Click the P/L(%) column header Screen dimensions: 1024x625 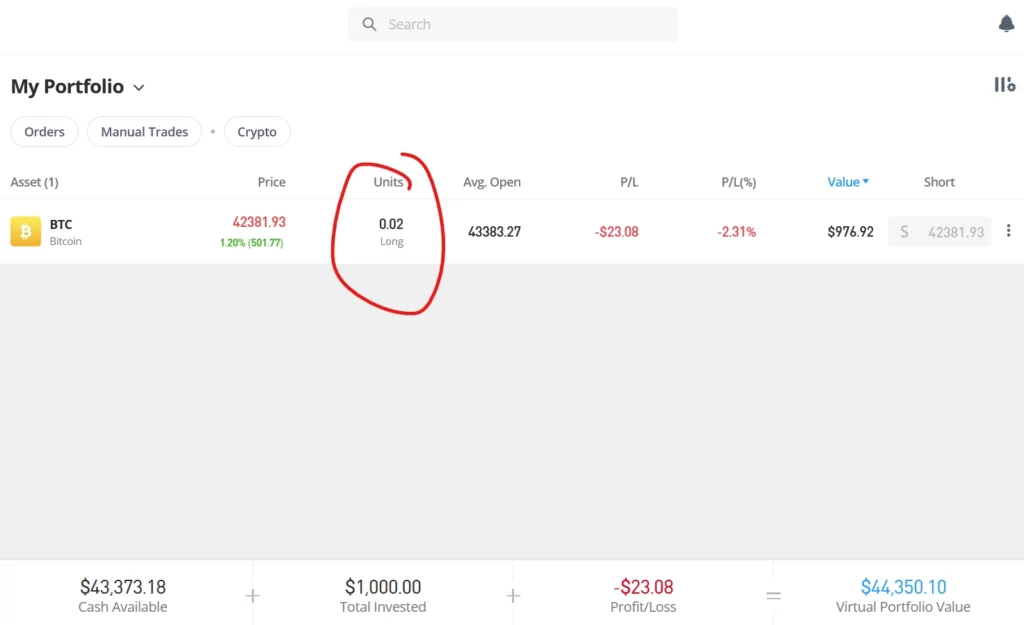[737, 181]
